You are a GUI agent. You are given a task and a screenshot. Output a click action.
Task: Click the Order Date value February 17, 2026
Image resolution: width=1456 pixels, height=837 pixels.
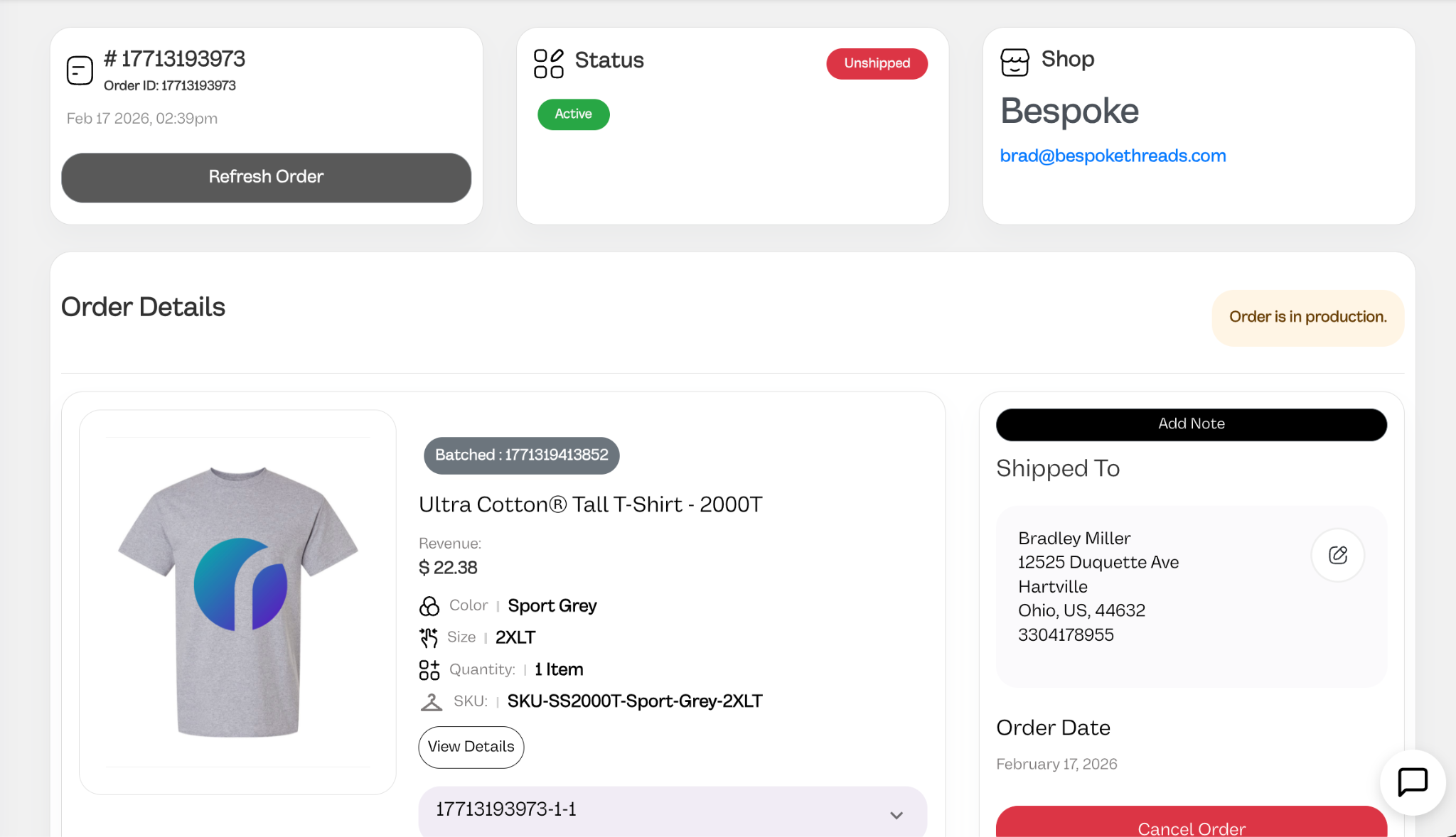[1056, 765]
